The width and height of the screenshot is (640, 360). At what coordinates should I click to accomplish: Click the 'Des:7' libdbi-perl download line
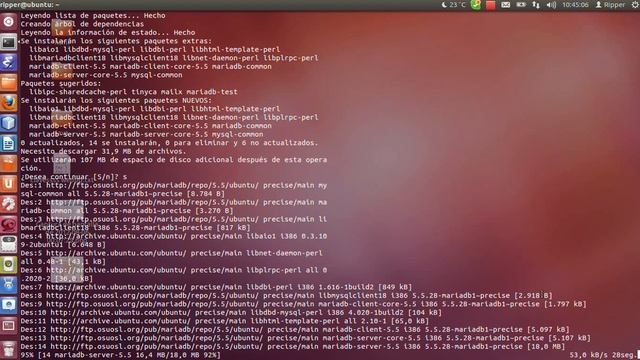click(x=216, y=287)
